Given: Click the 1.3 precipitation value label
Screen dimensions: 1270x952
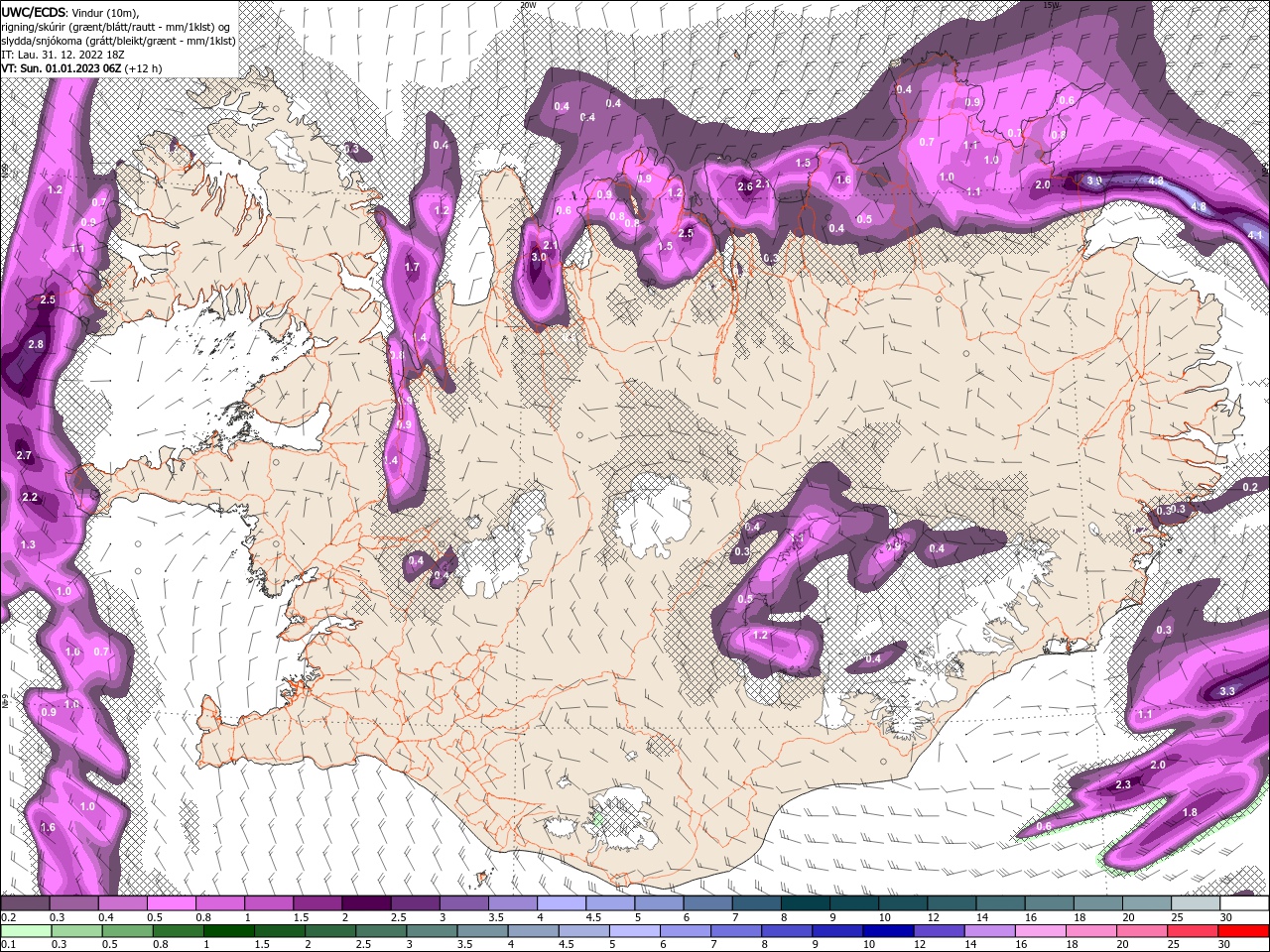Looking at the screenshot, I should click(x=28, y=544).
